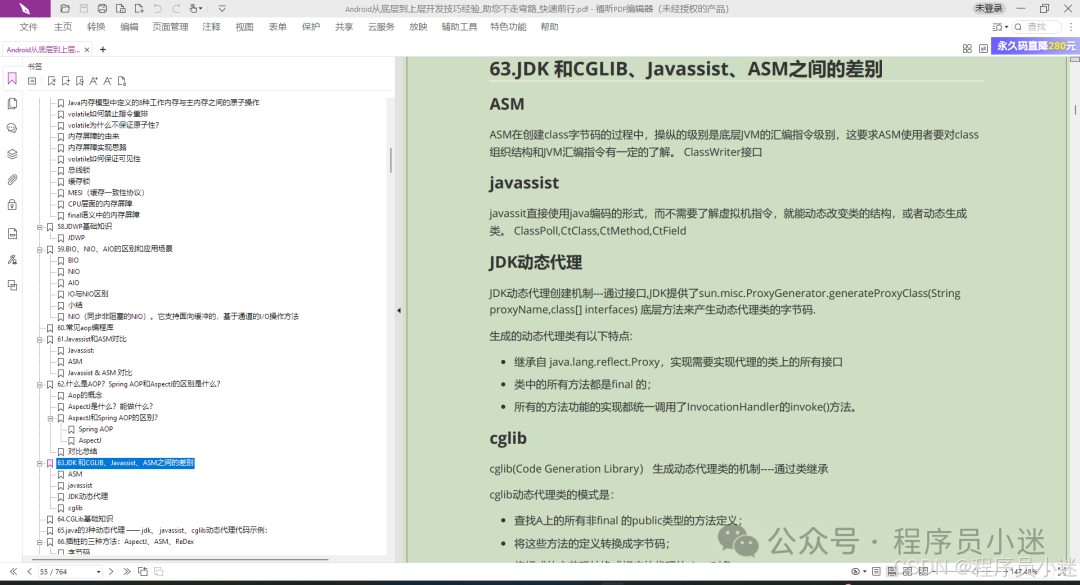This screenshot has width=1080, height=585.
Task: Select the Javassist & ASM 对比 bookmark
Action: [x=100, y=373]
